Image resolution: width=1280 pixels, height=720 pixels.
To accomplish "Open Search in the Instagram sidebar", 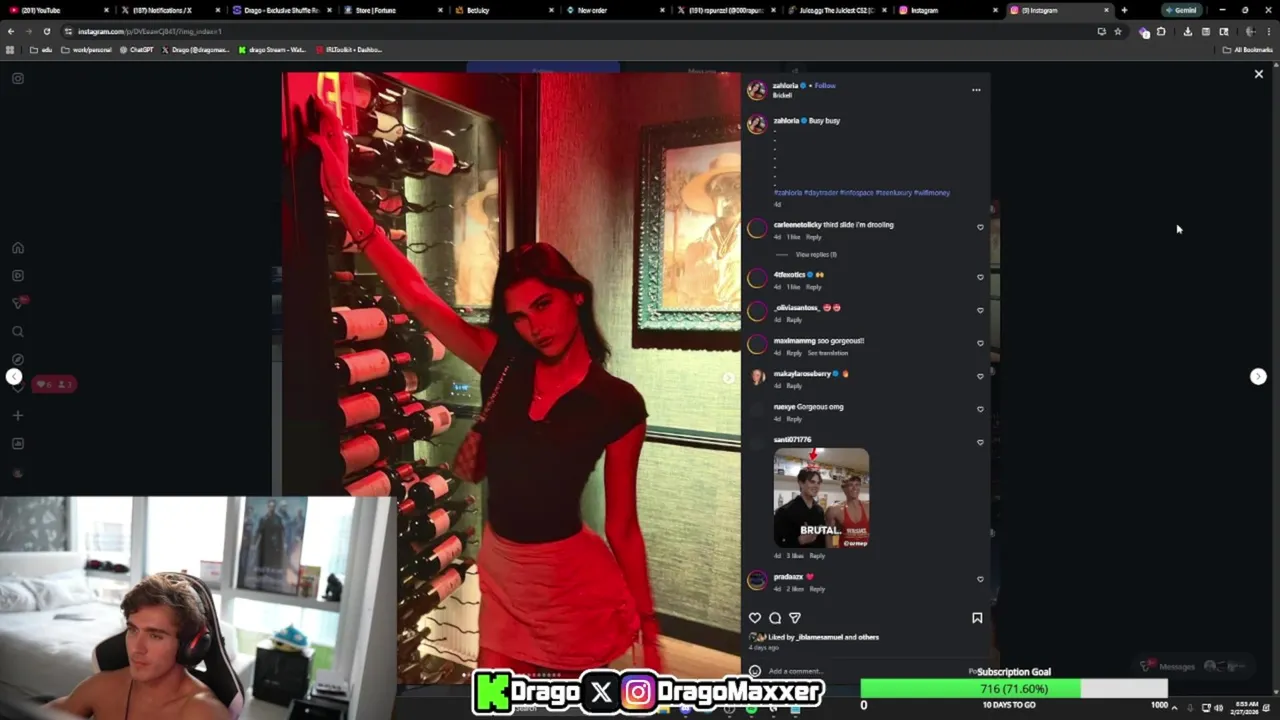I will click(18, 331).
